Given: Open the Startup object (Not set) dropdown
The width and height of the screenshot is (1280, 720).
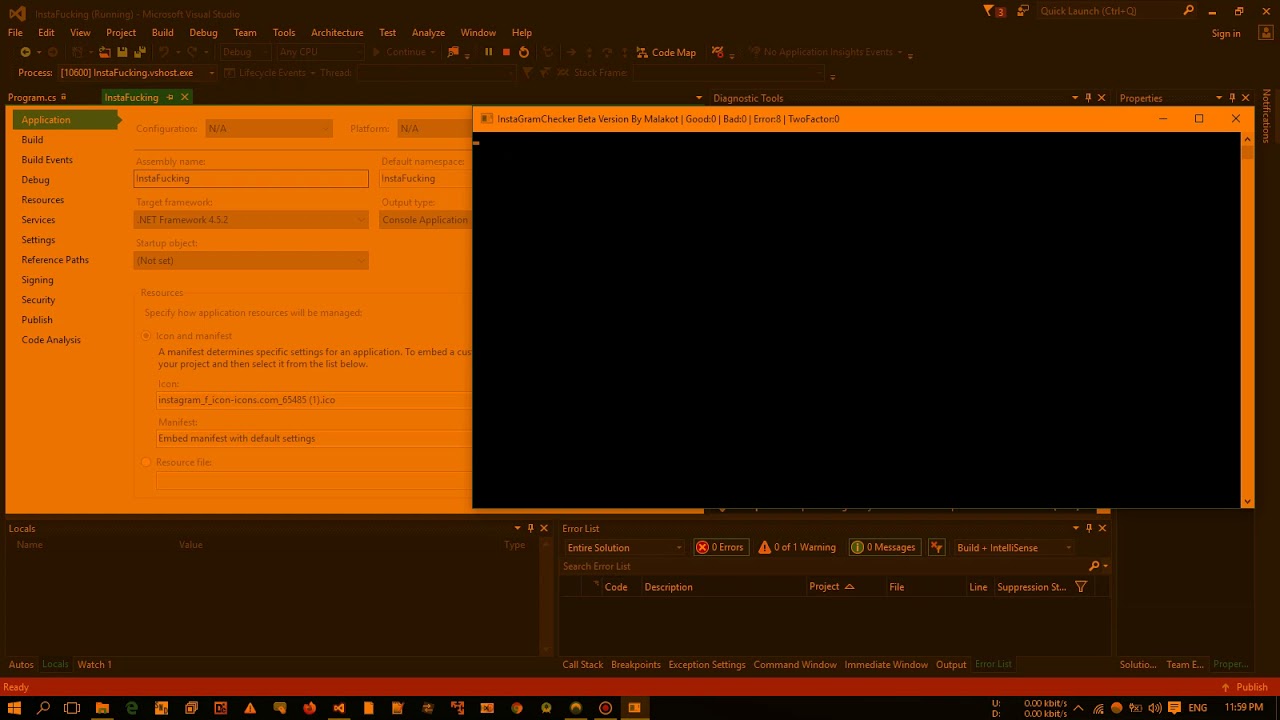Looking at the screenshot, I should tap(251, 260).
